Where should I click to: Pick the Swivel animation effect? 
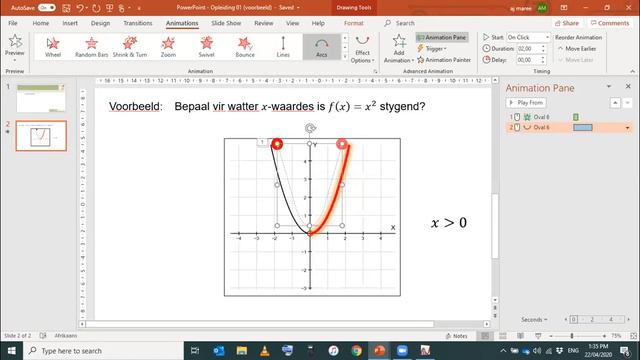pyautogui.click(x=207, y=47)
